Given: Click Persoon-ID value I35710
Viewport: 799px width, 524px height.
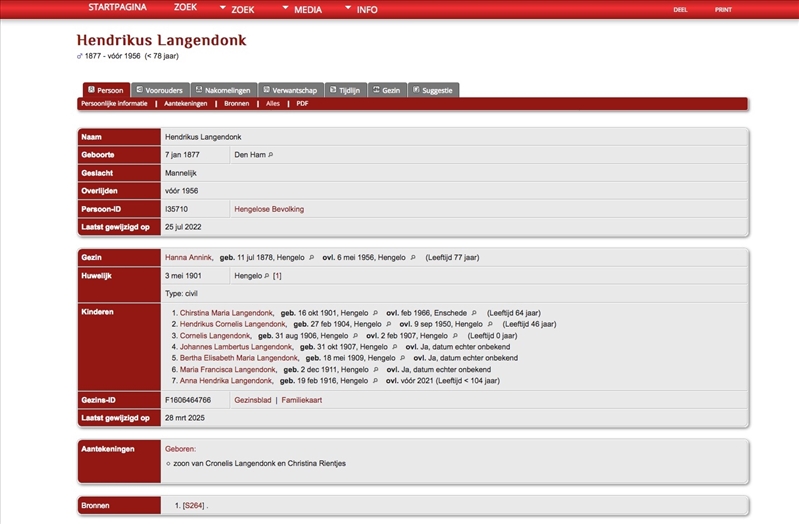Looking at the screenshot, I should pos(176,209).
